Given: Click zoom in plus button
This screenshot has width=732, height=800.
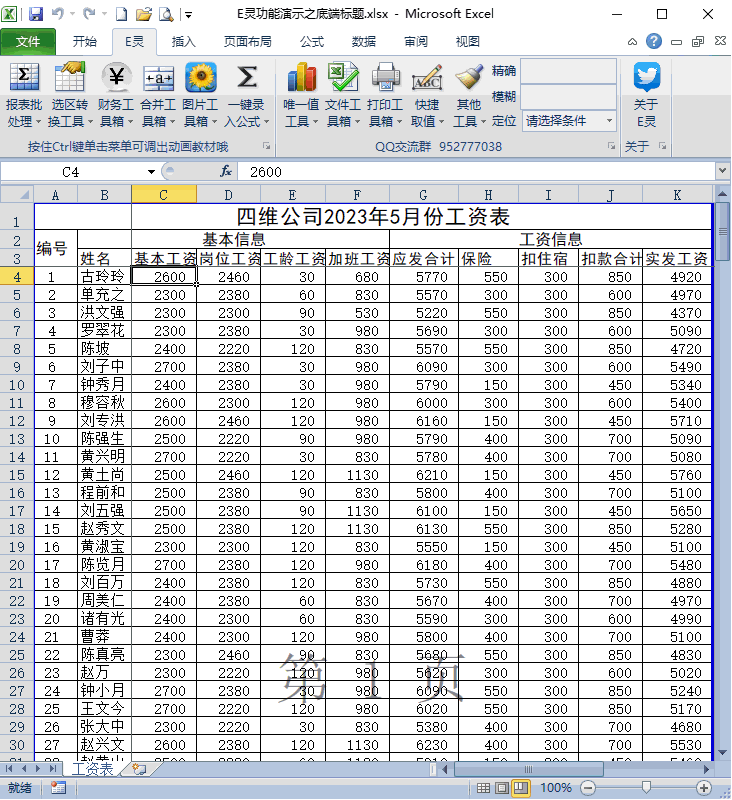Looking at the screenshot, I should coord(704,788).
